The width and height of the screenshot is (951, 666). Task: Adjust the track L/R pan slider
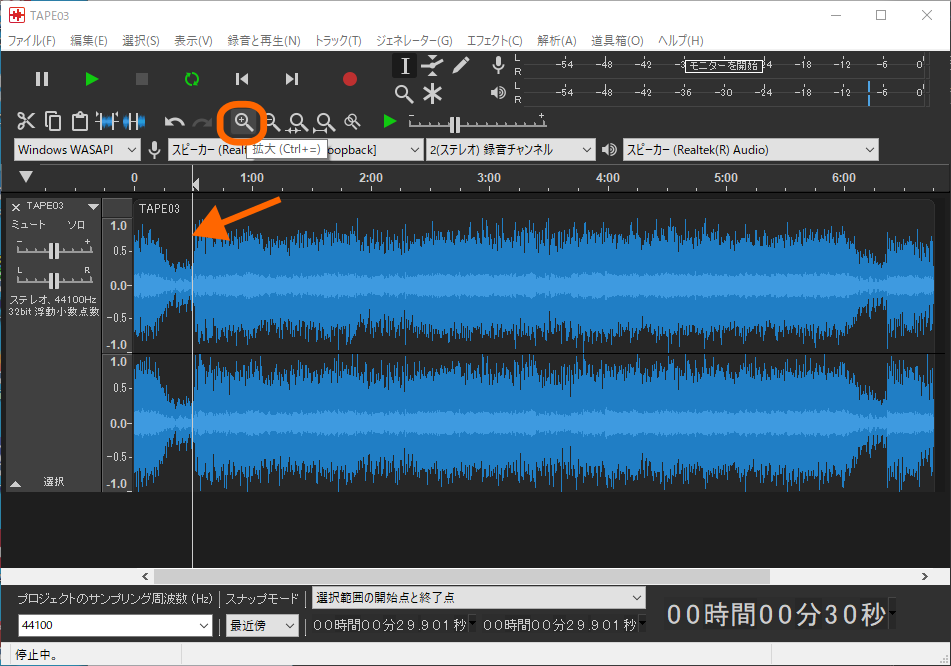pos(54,279)
